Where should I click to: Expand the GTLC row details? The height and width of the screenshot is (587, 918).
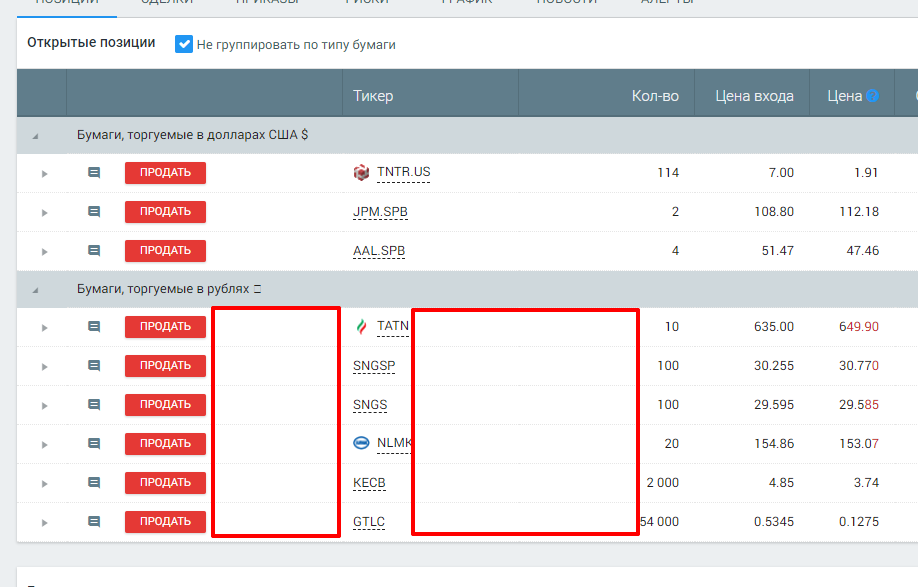coord(44,523)
